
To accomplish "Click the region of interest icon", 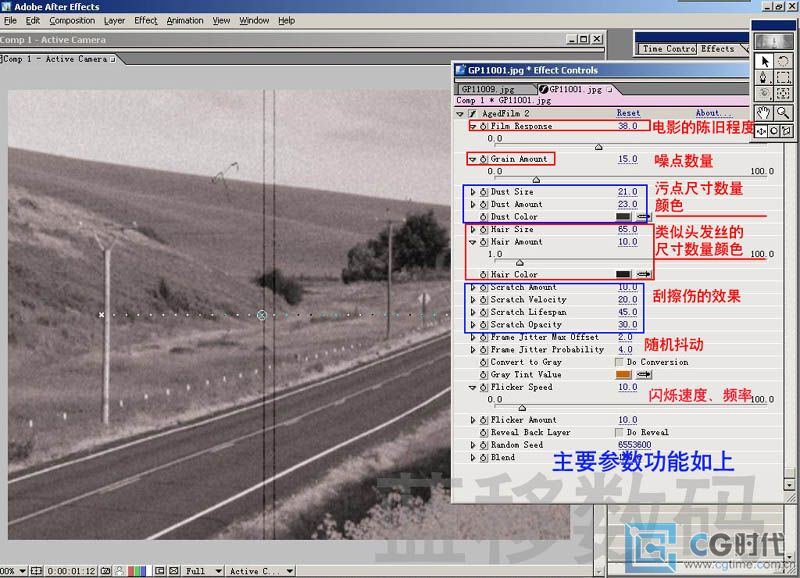I will 160,571.
